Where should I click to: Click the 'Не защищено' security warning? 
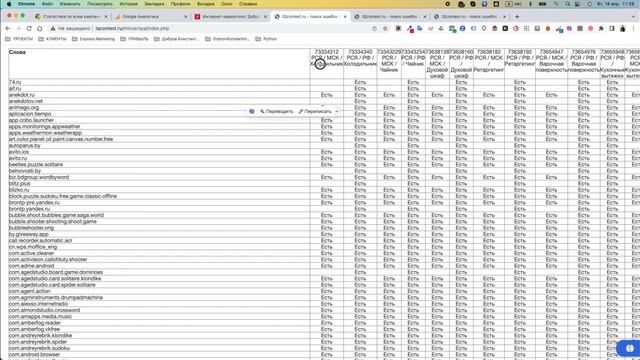point(70,29)
